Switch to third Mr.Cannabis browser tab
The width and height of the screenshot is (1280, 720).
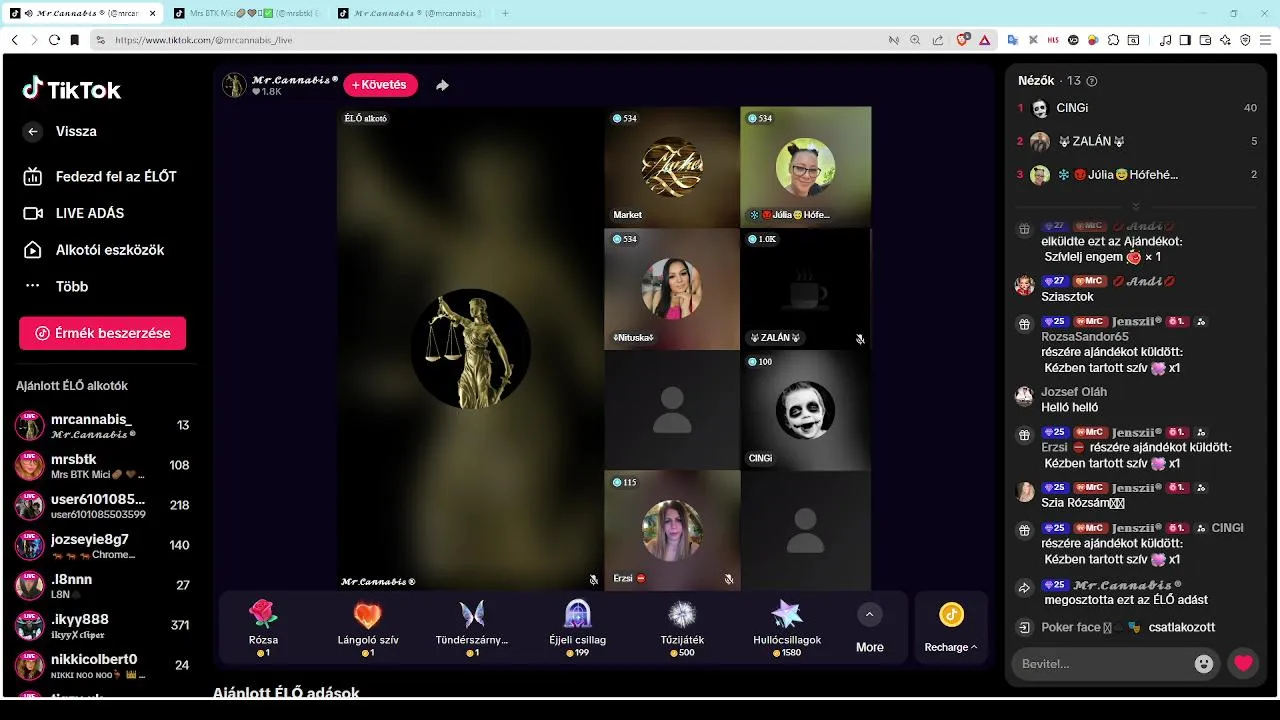(x=410, y=13)
